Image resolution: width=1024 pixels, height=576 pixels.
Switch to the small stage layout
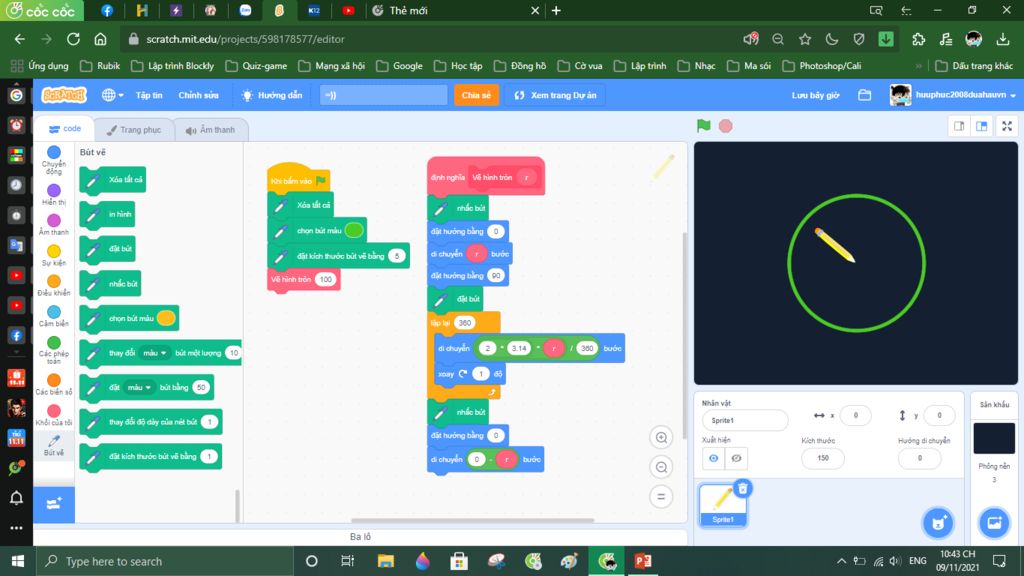[959, 126]
